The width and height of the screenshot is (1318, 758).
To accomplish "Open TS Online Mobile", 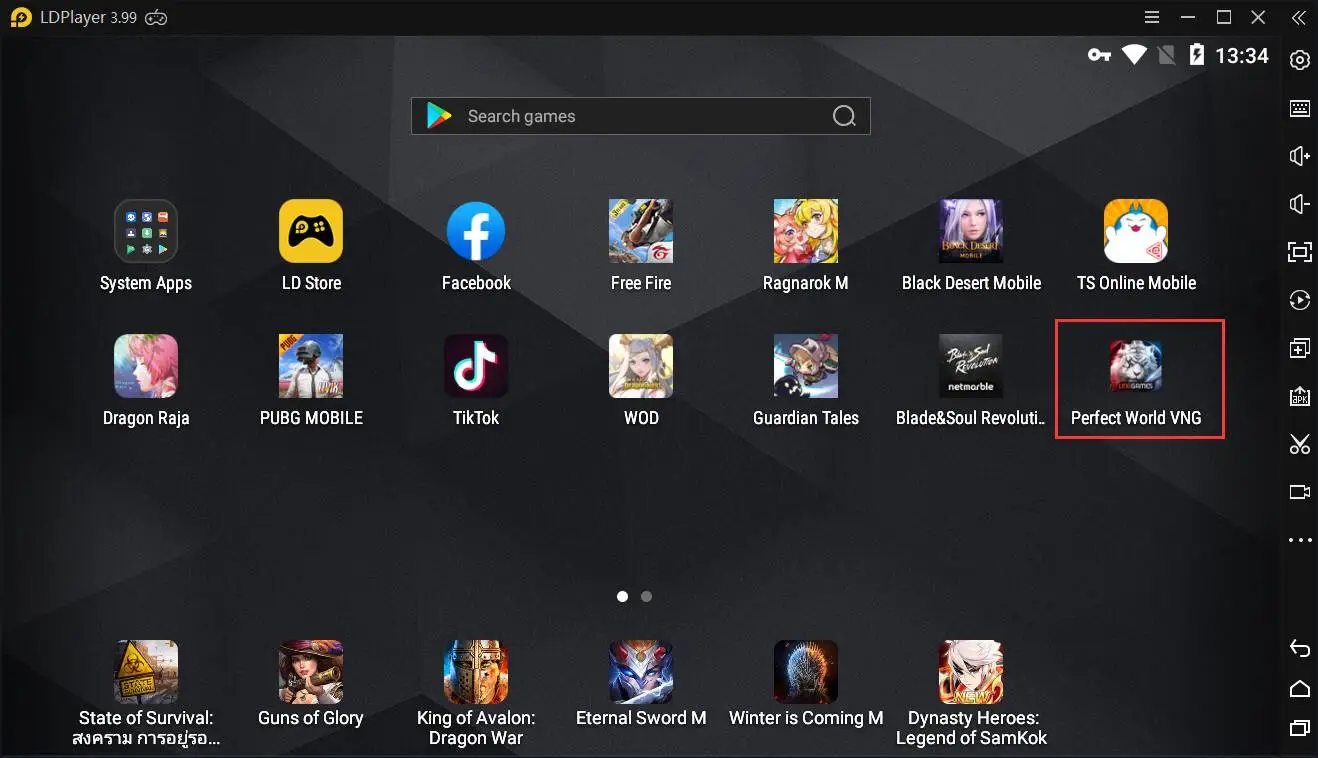I will click(1136, 231).
